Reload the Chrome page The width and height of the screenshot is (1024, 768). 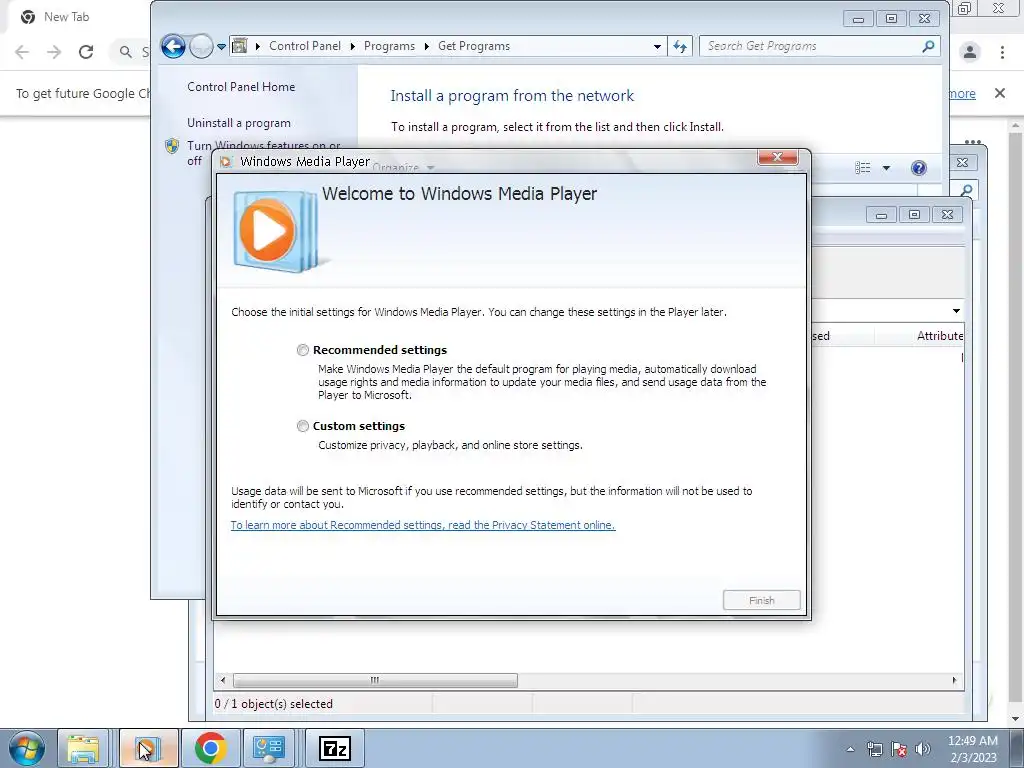pyautogui.click(x=86, y=52)
